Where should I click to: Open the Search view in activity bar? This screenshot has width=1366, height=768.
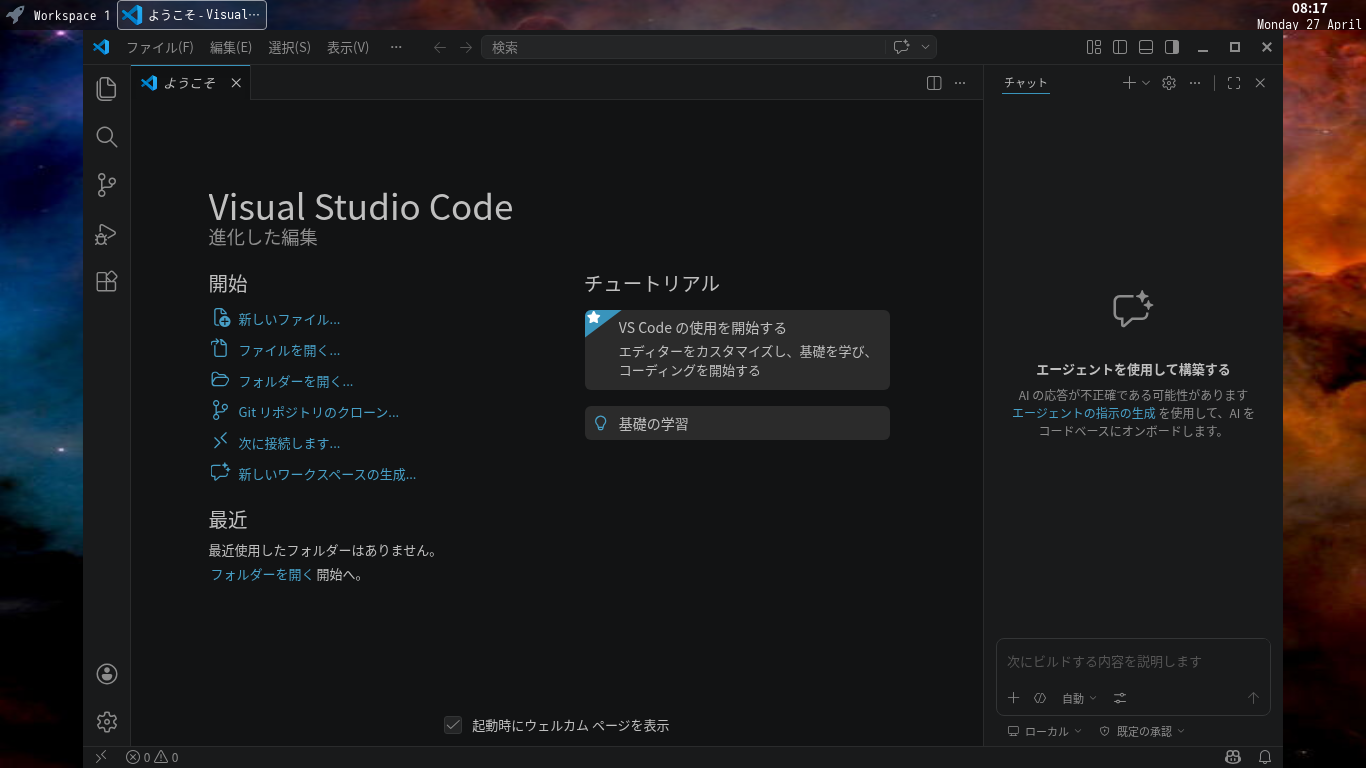pos(107,137)
